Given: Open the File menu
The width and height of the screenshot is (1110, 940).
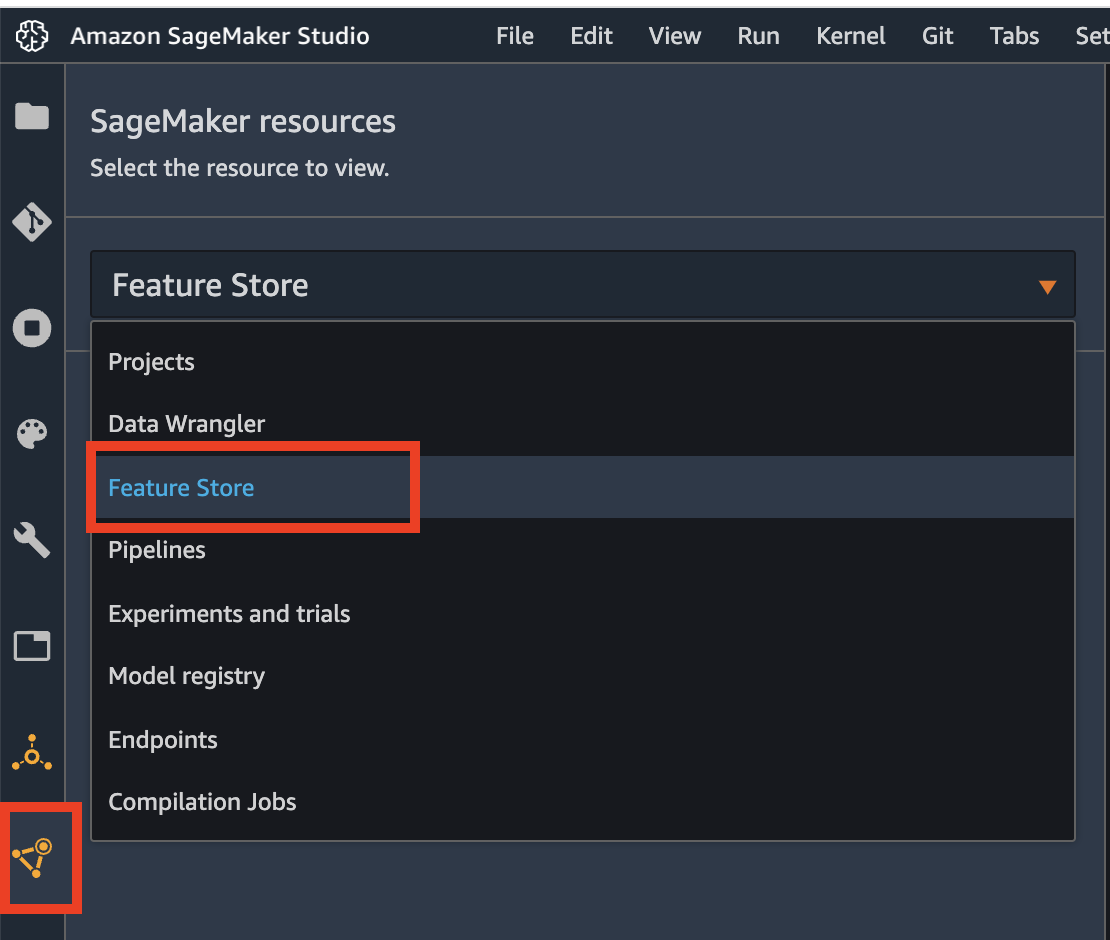Looking at the screenshot, I should click(515, 36).
